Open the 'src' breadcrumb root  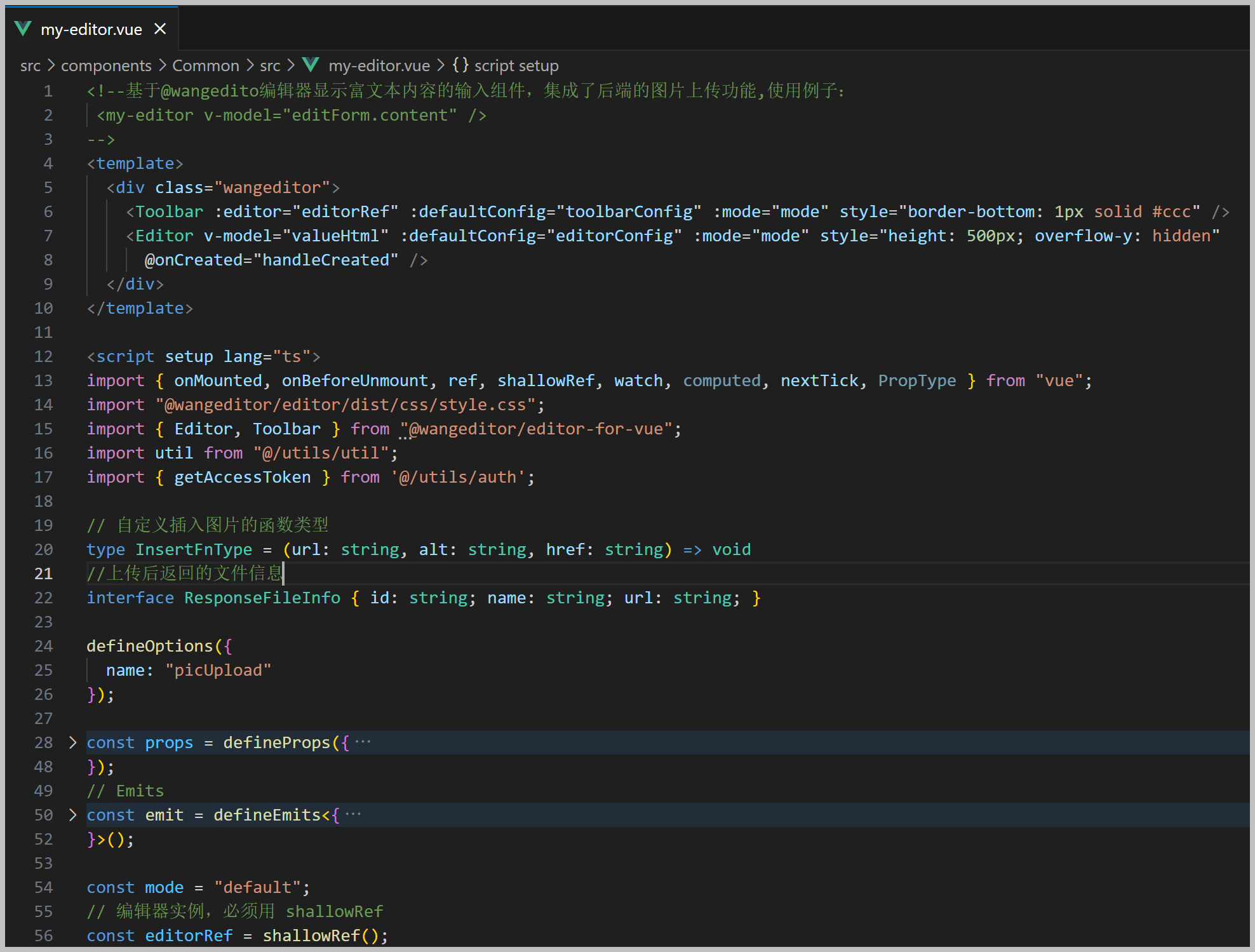tap(30, 65)
